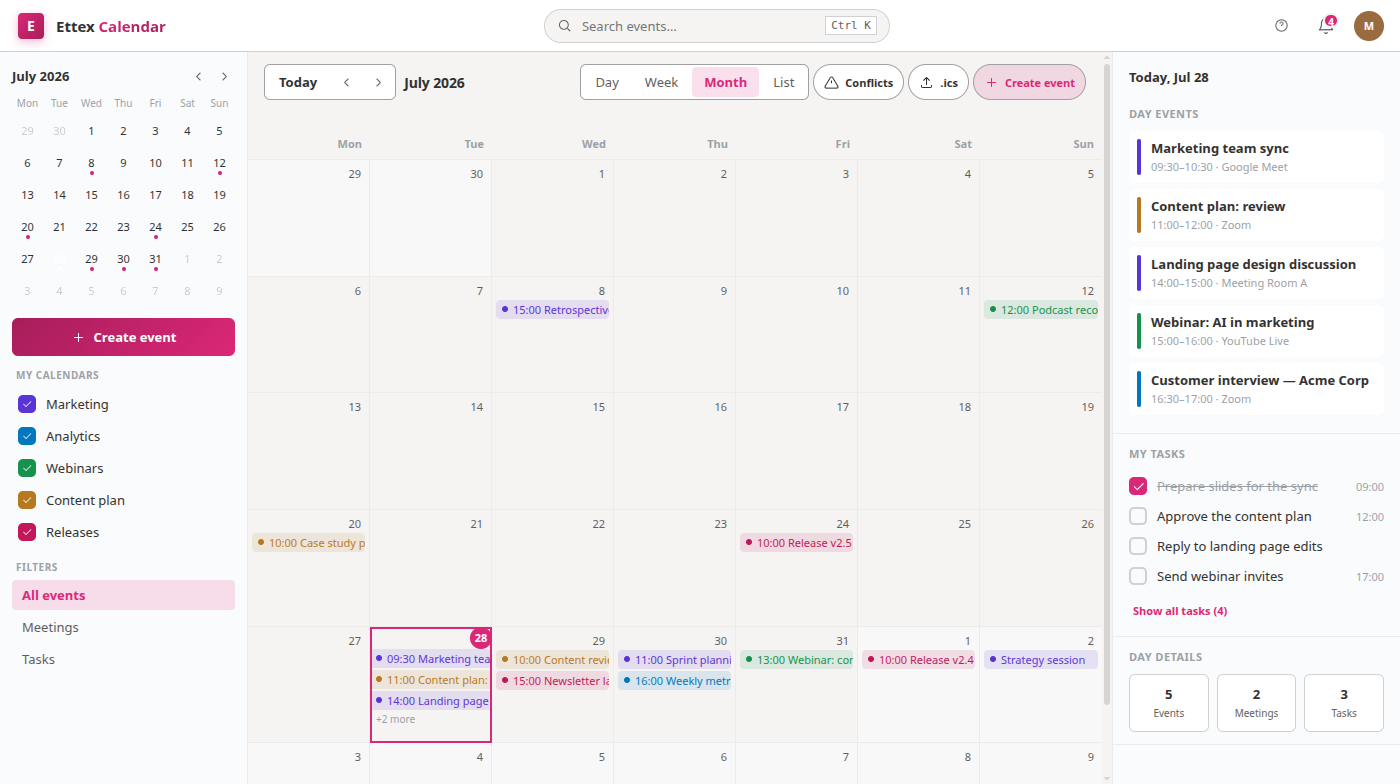Click the 2 Meetings day detail card

1256,703
